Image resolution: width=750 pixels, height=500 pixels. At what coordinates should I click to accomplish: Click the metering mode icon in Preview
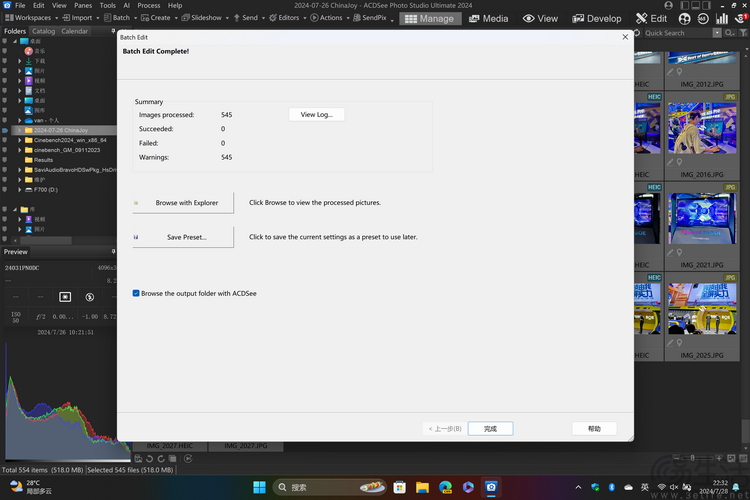pyautogui.click(x=65, y=297)
